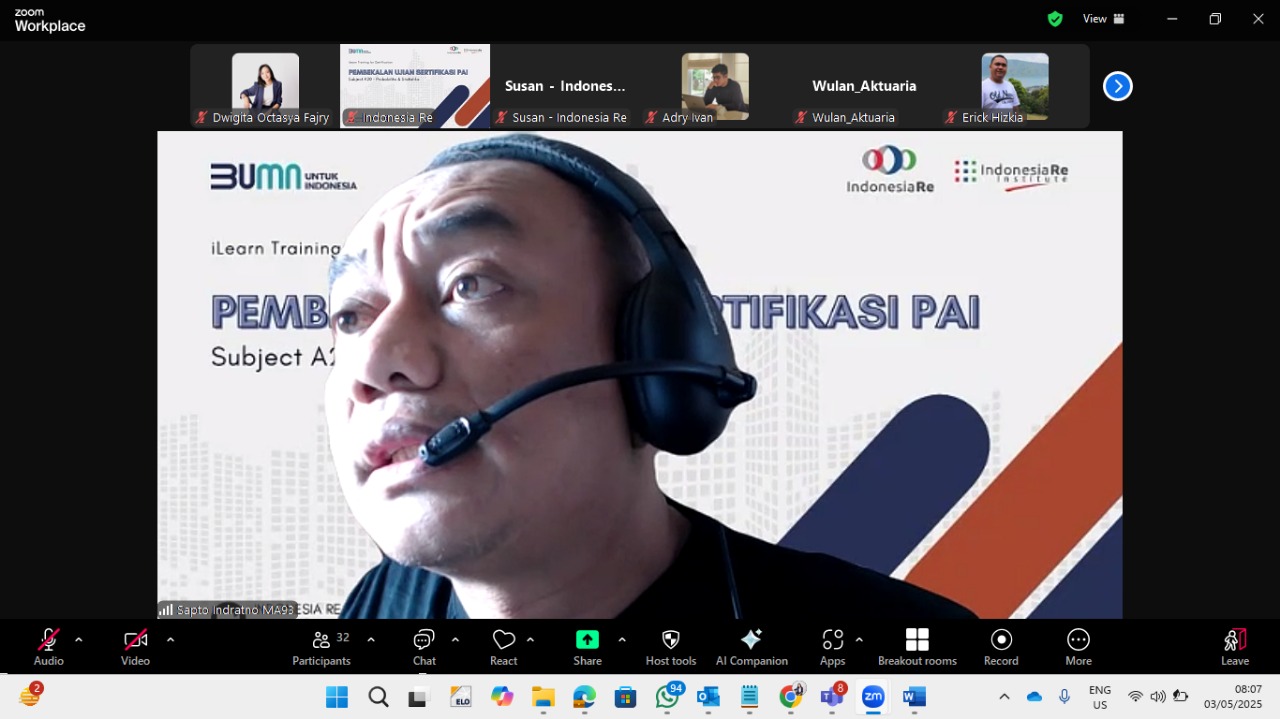This screenshot has width=1280, height=719.
Task: Open the React emoji menu
Action: click(504, 647)
